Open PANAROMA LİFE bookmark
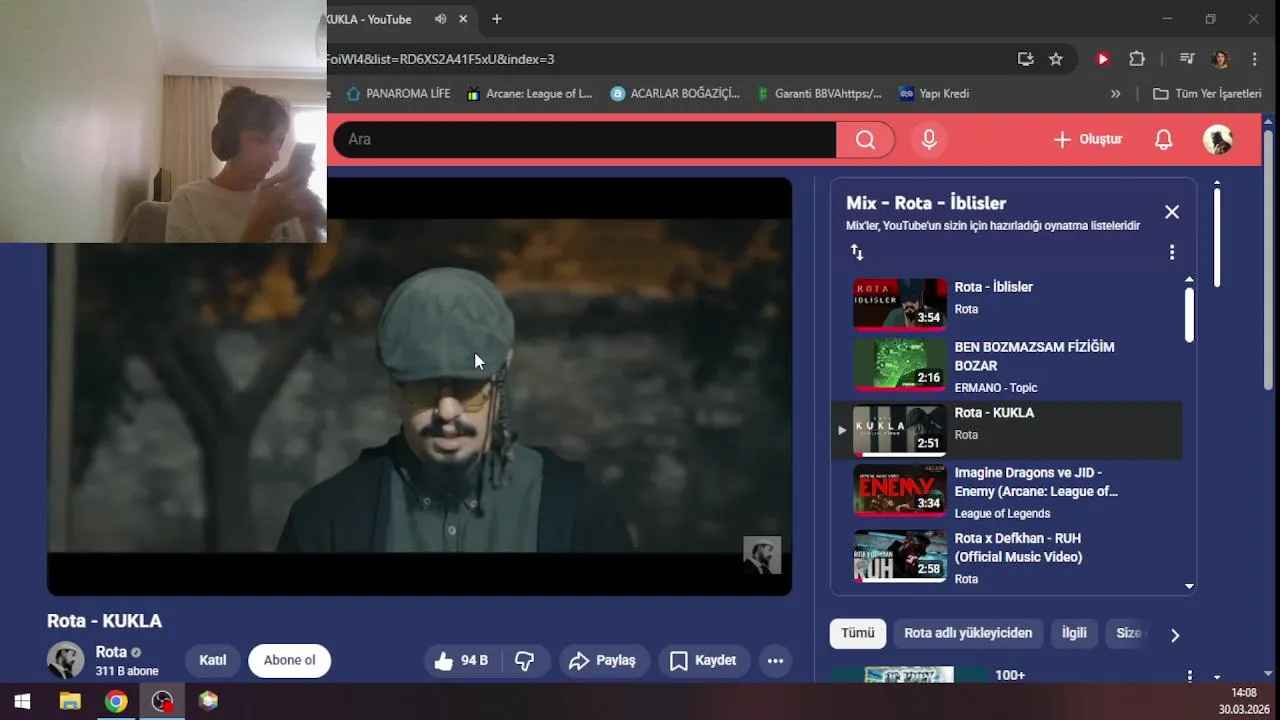 click(x=398, y=94)
